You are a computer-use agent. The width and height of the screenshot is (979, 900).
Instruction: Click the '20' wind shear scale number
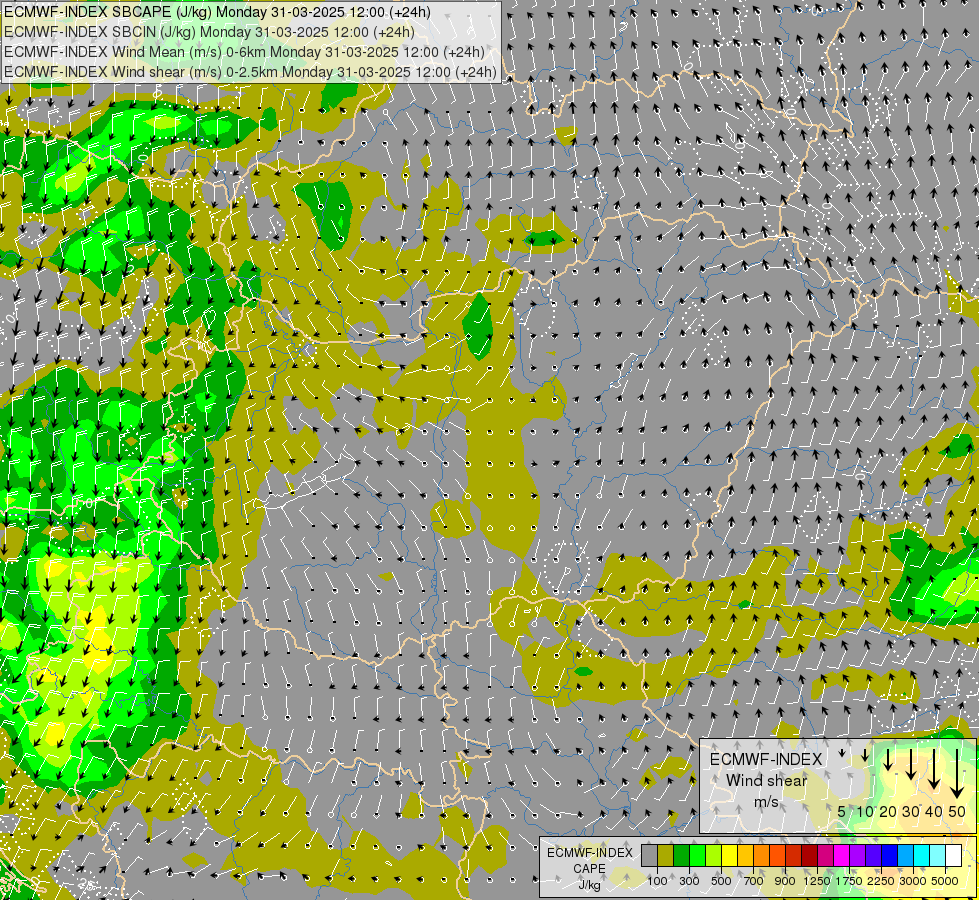[x=888, y=811]
